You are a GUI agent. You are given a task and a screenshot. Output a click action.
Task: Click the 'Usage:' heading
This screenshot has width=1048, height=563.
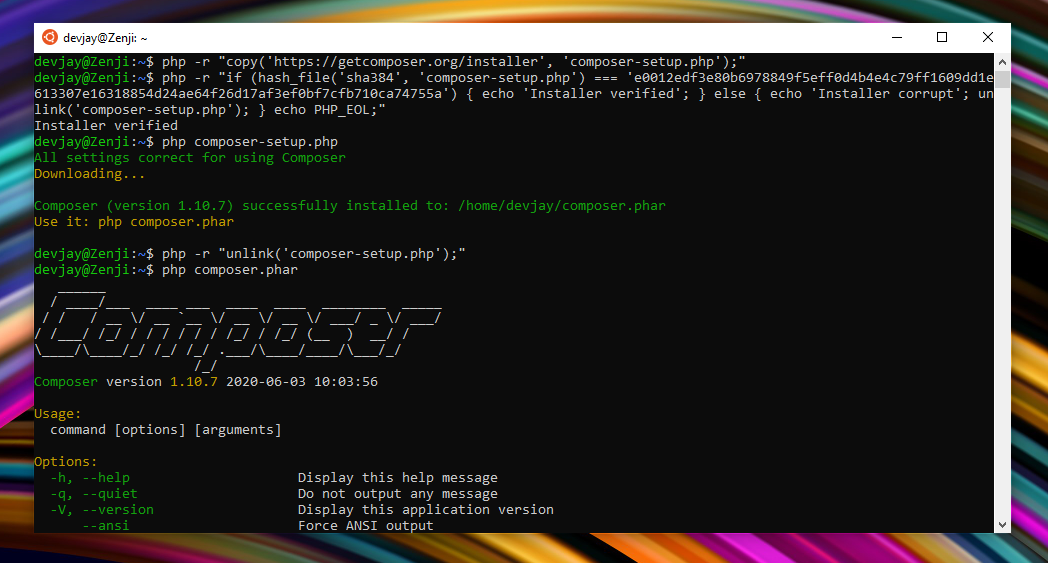[x=57, y=414]
